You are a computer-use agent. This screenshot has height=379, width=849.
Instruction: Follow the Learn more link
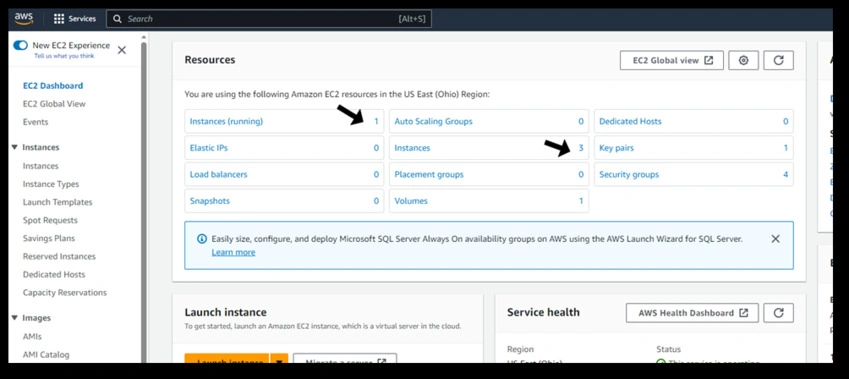point(233,252)
